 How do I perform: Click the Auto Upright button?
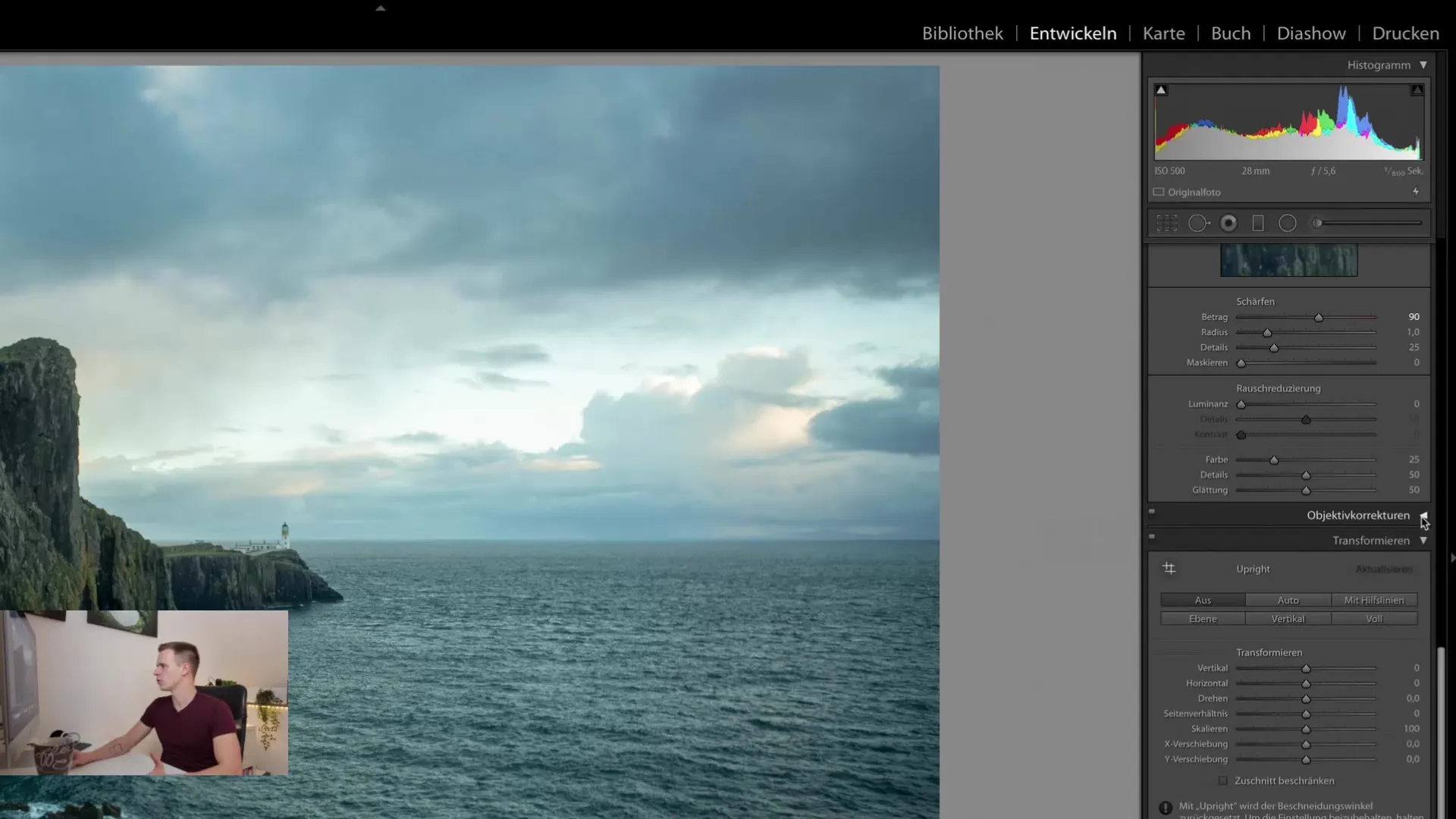[x=1289, y=600]
